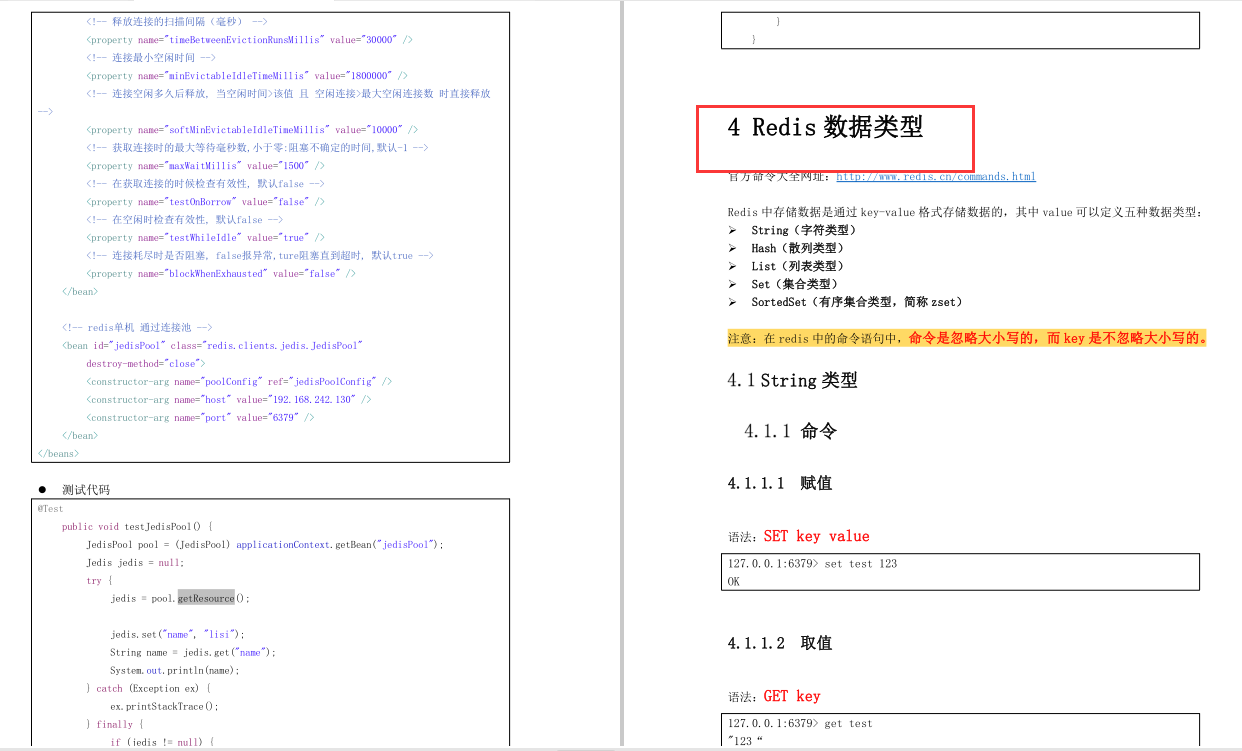This screenshot has height=751, width=1242.
Task: Click the "OK" result under set test
Action: click(x=734, y=581)
